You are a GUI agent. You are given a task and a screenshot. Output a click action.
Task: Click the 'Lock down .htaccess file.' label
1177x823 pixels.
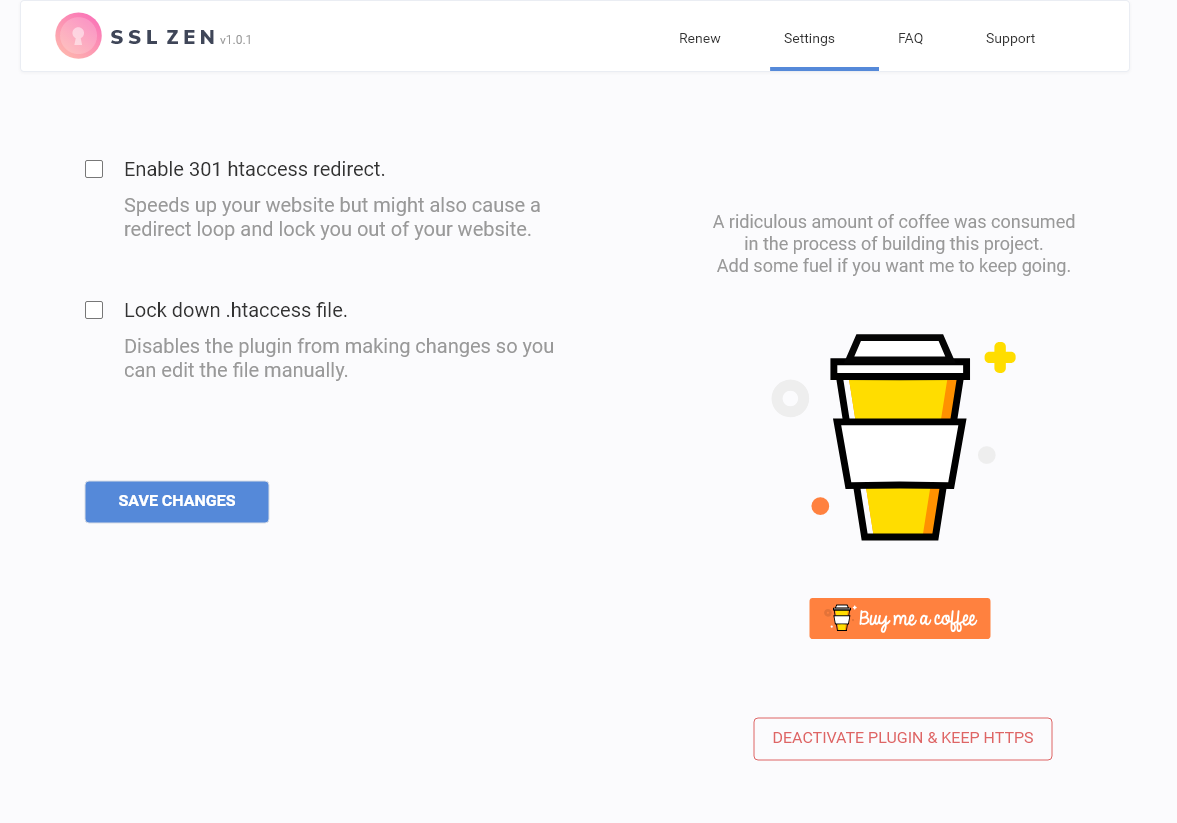coord(236,311)
